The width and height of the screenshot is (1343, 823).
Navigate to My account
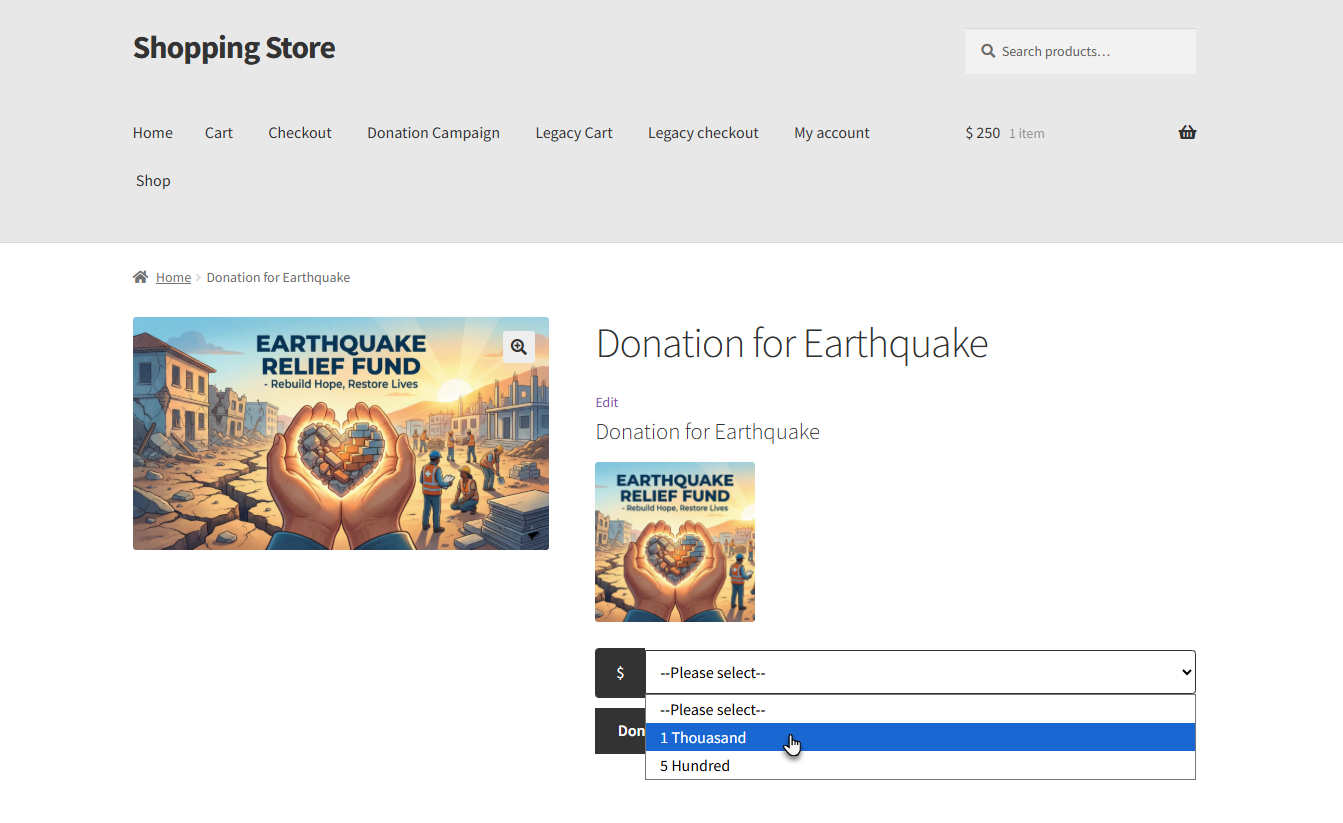coord(831,133)
